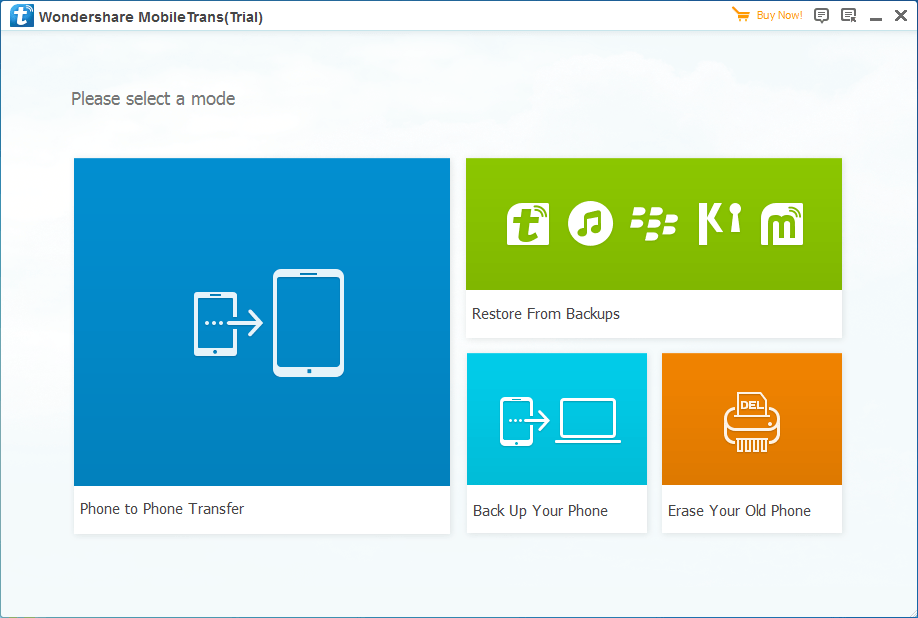Image resolution: width=918 pixels, height=618 pixels.
Task: Click the Restore From Backups label
Action: (x=545, y=313)
